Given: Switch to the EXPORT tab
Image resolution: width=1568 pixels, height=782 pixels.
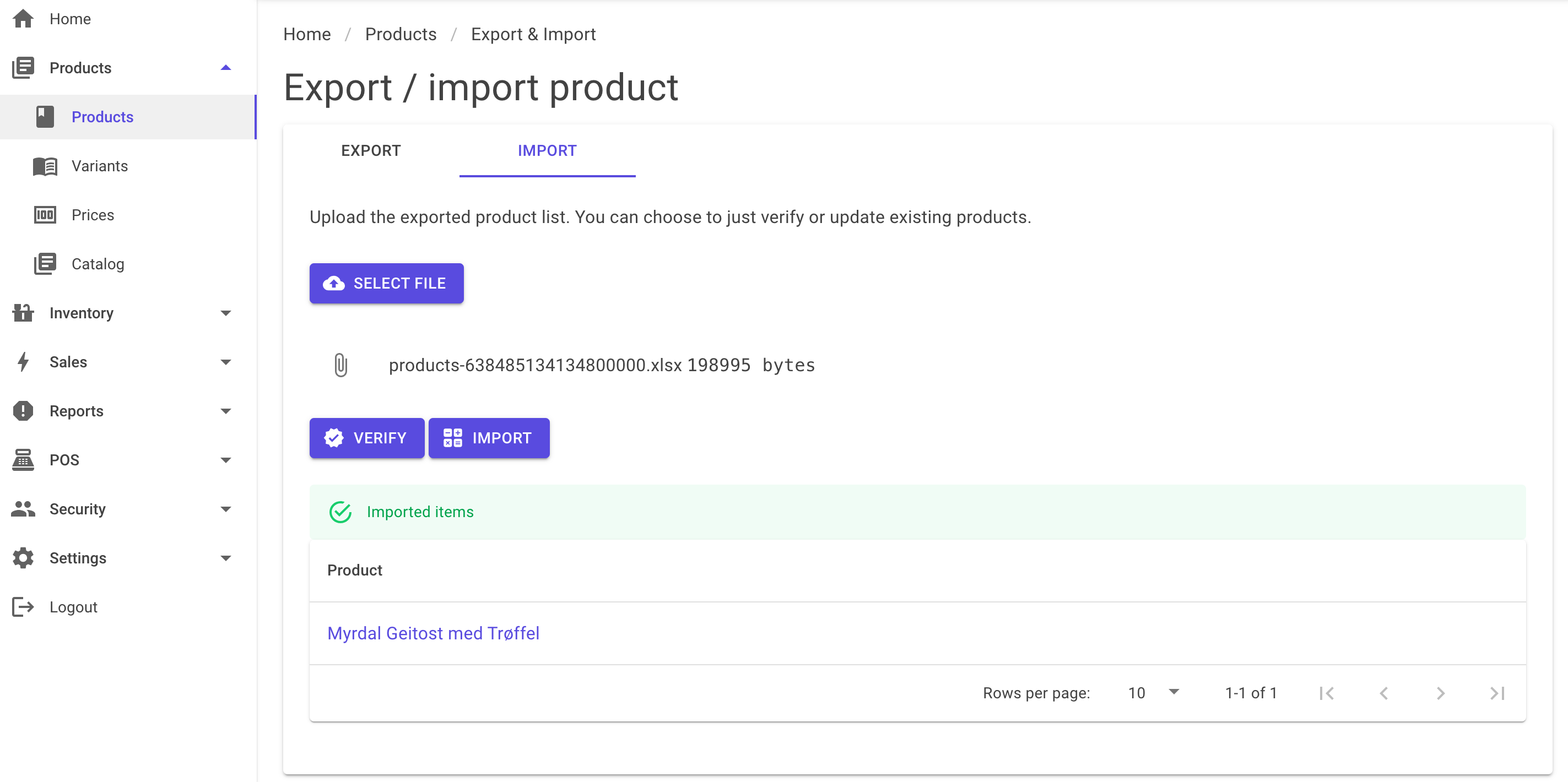Looking at the screenshot, I should pos(371,151).
